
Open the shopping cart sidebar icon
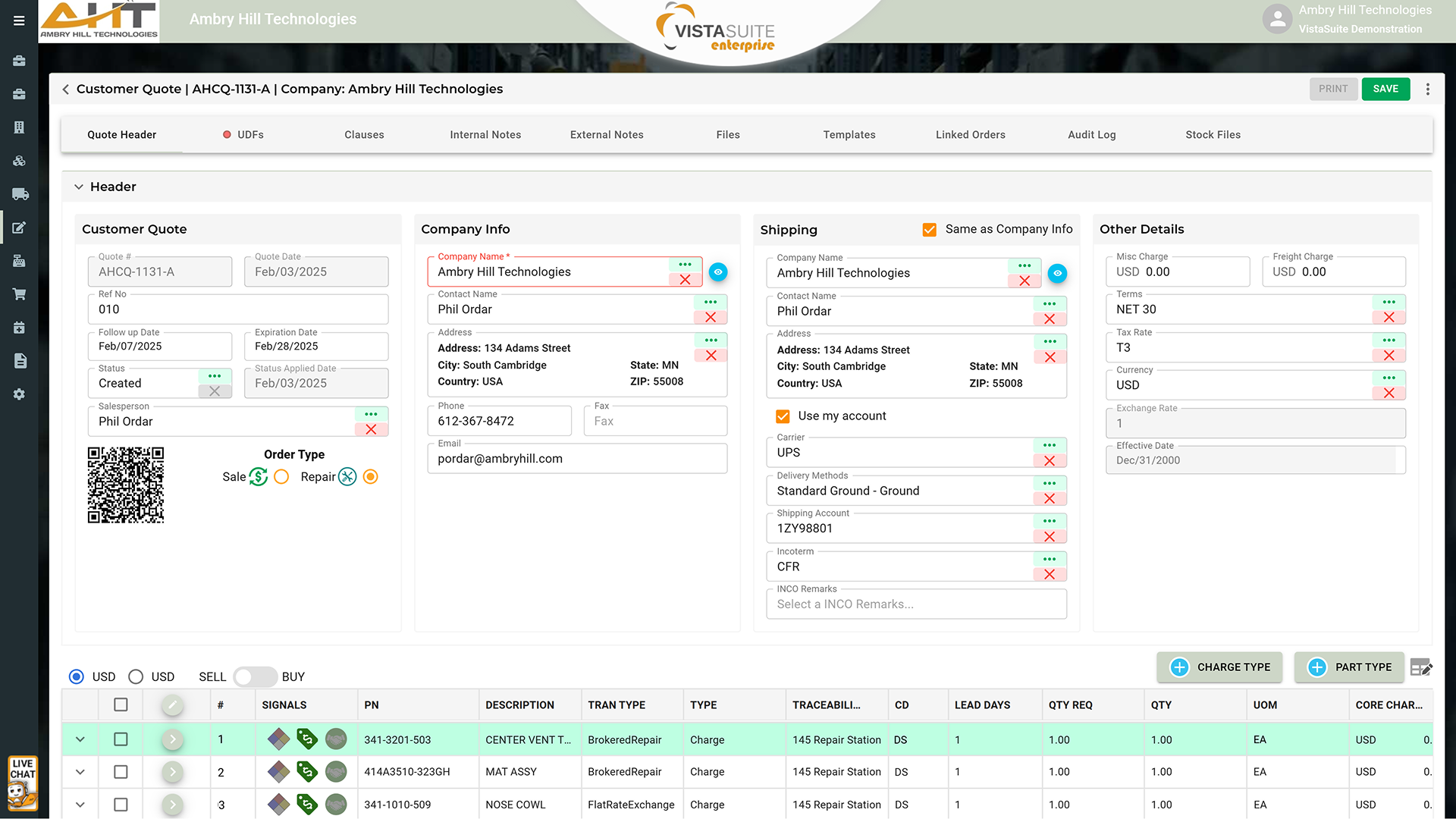pos(20,294)
